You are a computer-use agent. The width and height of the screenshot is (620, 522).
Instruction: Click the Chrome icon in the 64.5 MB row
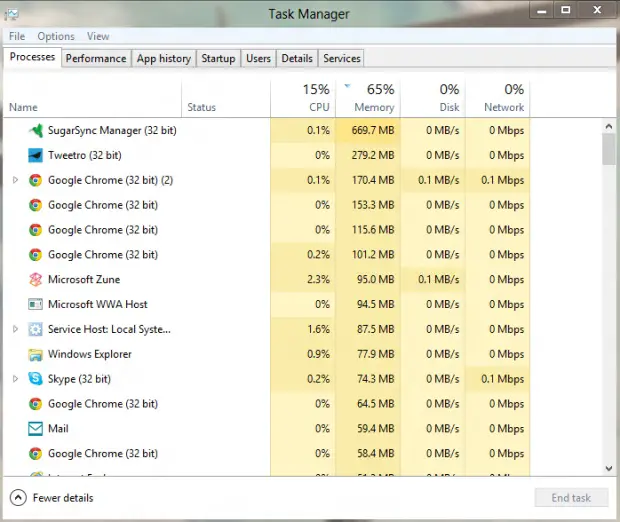click(x=36, y=404)
